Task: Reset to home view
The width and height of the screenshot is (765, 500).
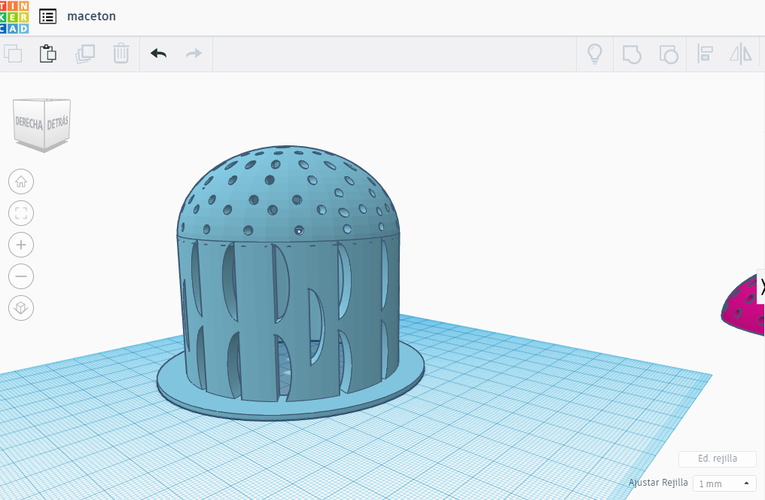Action: pyautogui.click(x=21, y=181)
